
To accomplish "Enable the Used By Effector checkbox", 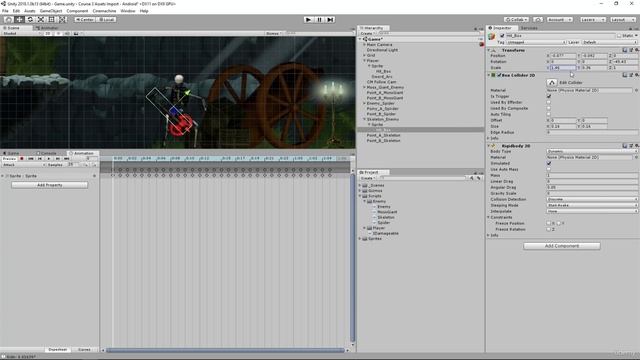I will point(549,102).
